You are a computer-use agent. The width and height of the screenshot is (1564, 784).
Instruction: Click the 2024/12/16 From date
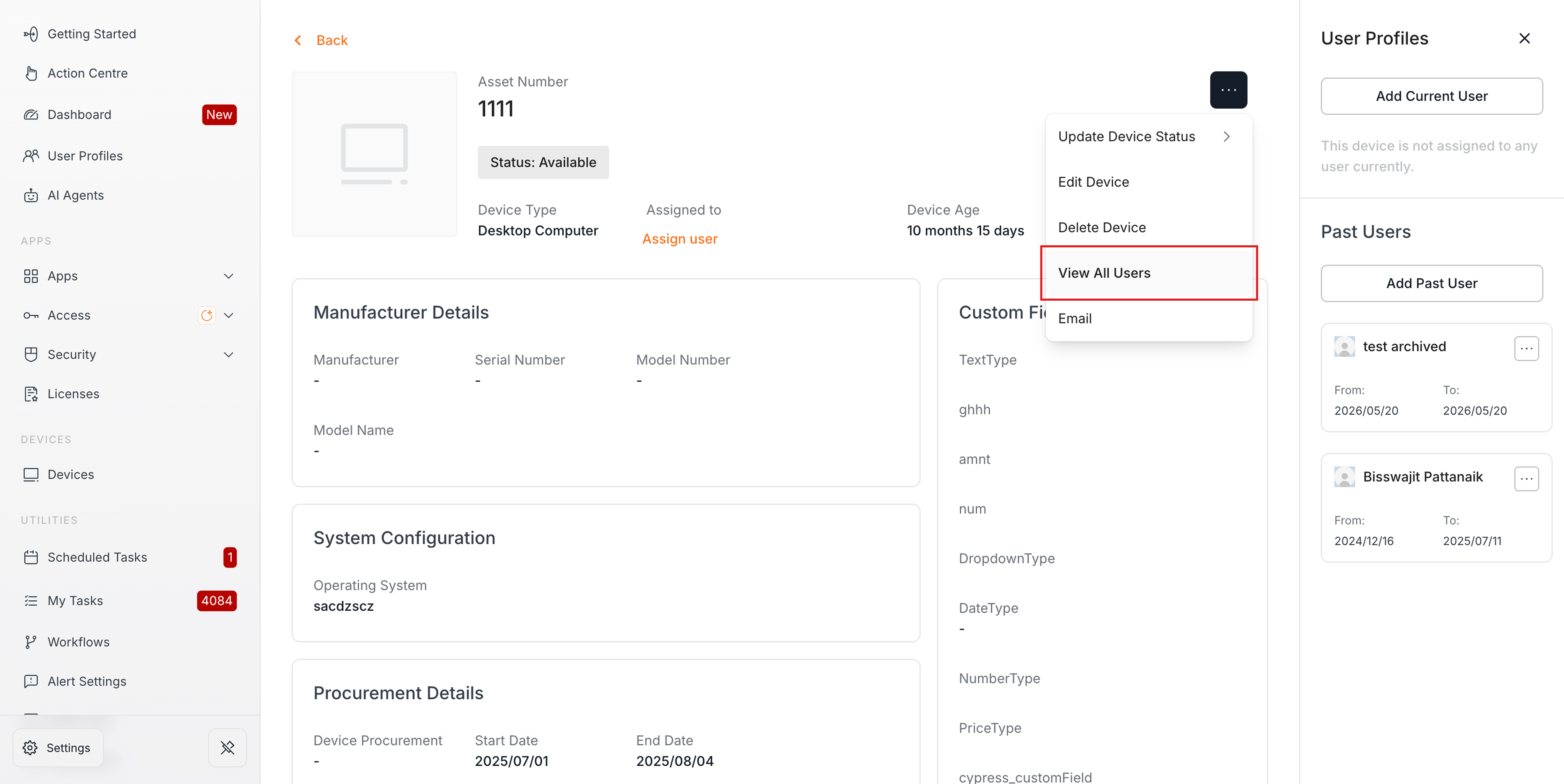pyautogui.click(x=1364, y=541)
